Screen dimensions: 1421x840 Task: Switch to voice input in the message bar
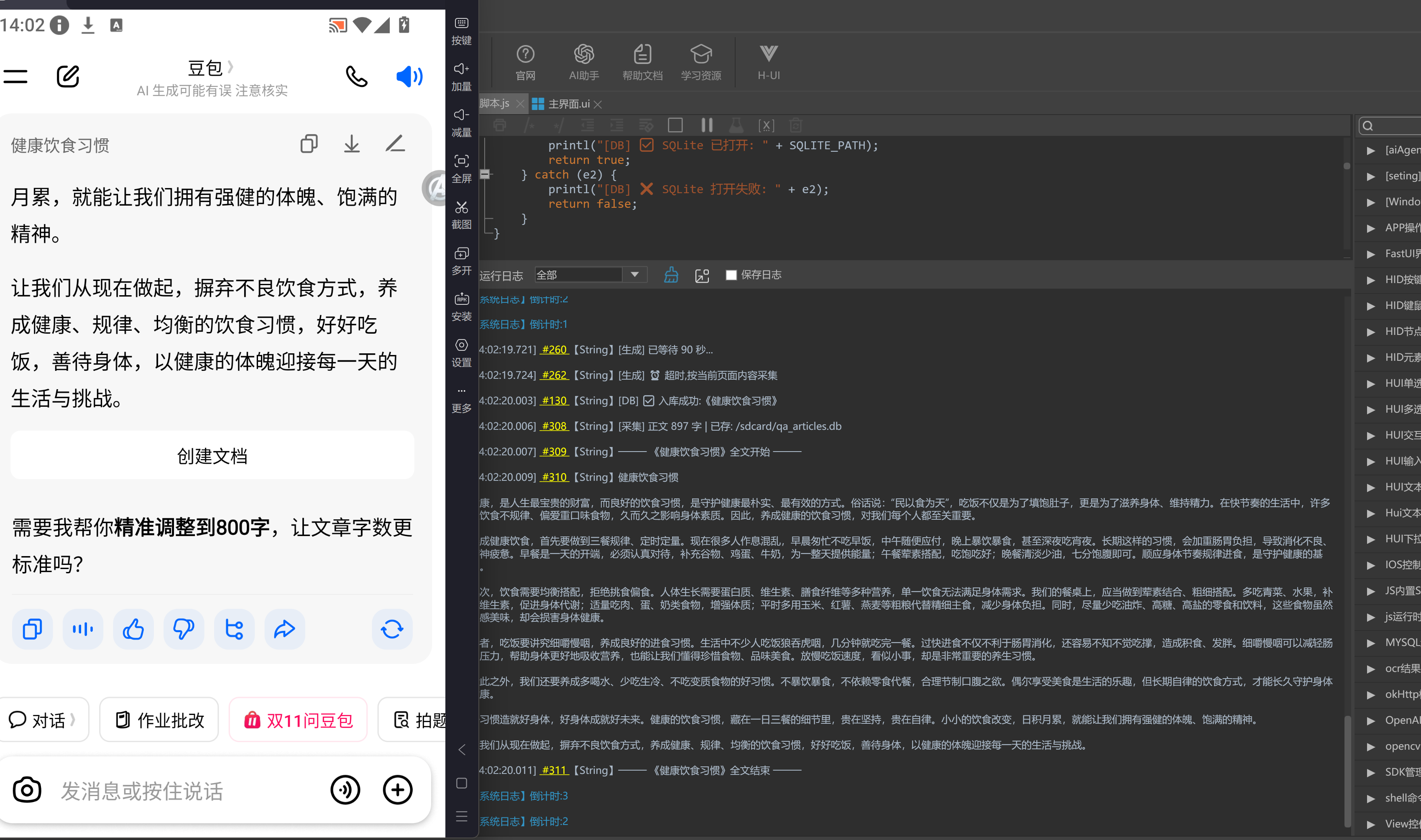click(345, 790)
